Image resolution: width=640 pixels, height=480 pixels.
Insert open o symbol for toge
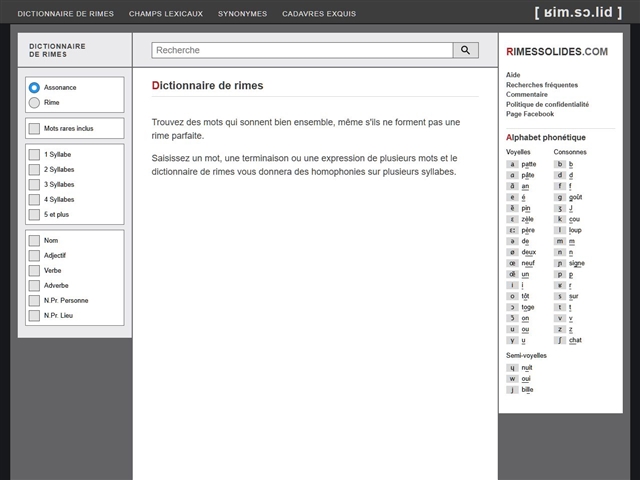(512, 307)
